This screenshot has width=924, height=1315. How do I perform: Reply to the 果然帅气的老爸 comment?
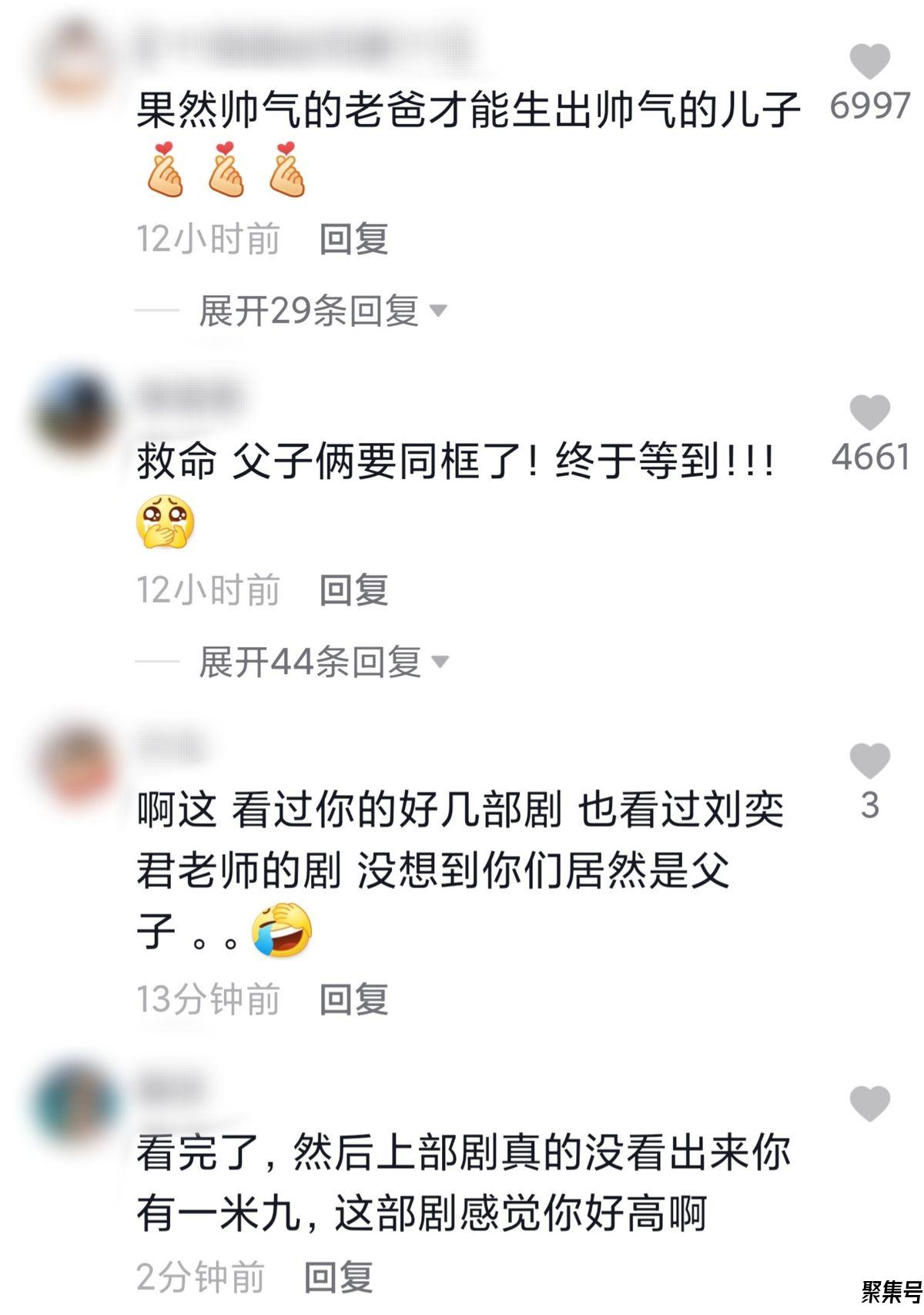[x=353, y=240]
